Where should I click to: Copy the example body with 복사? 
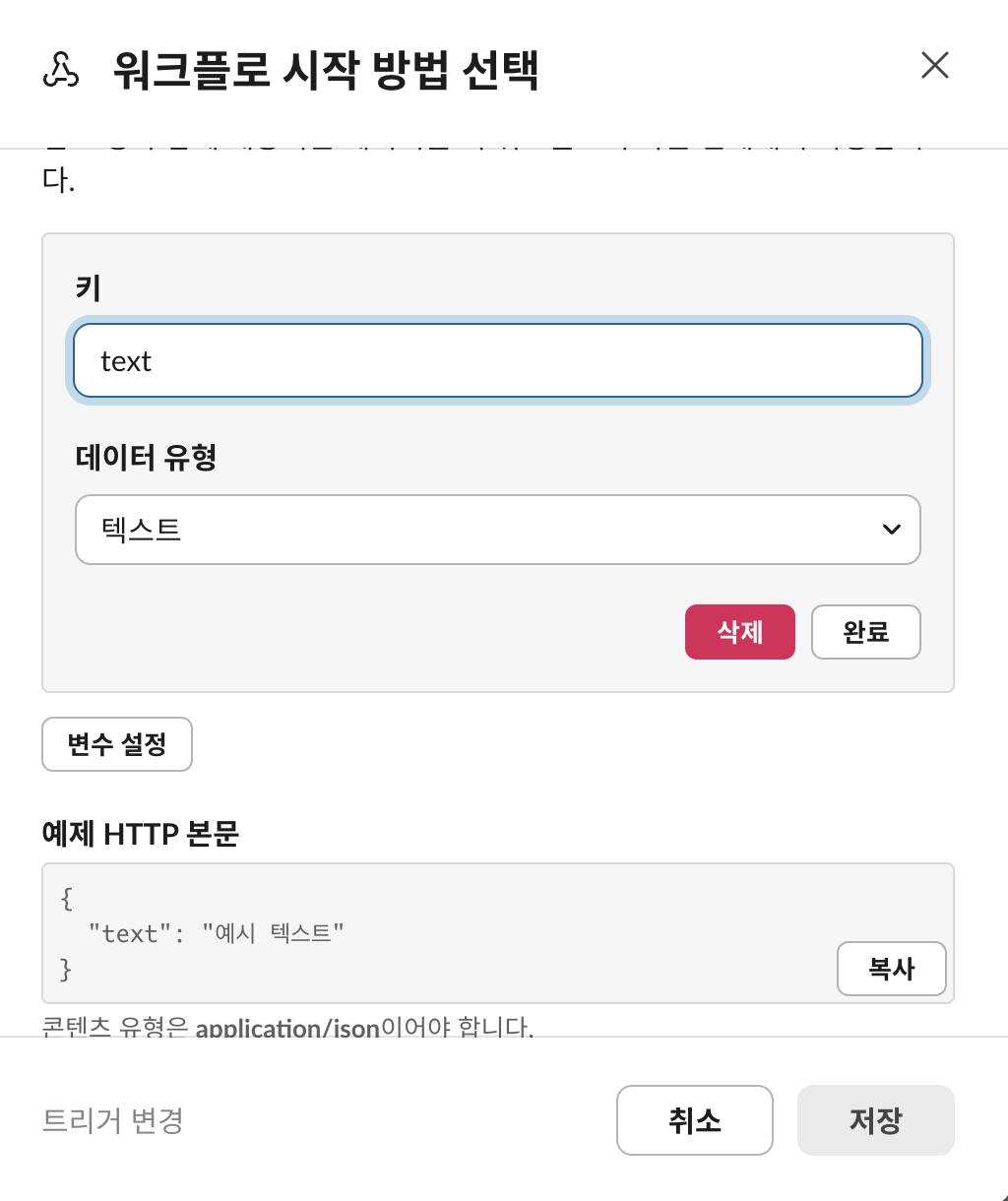[891, 969]
